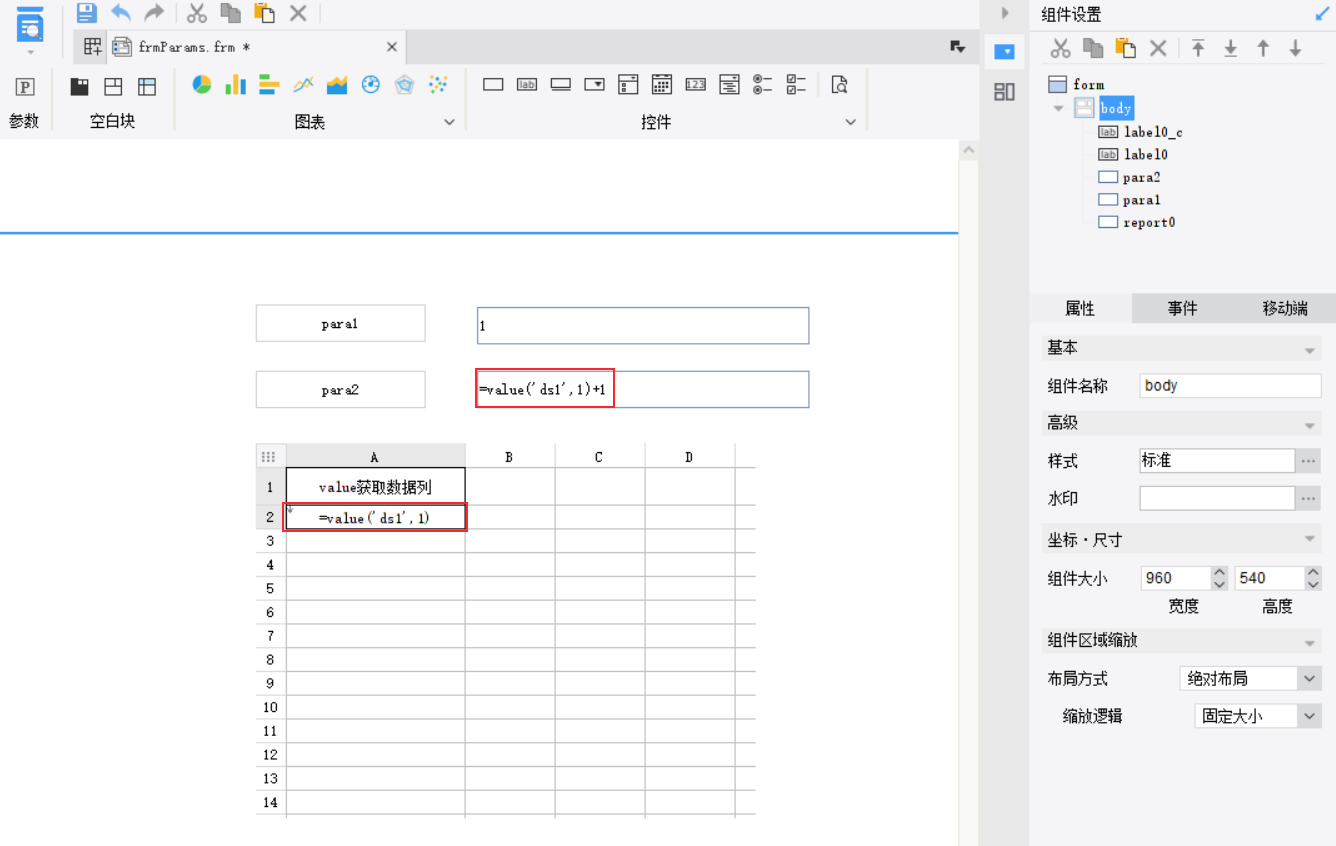Open the component library side tab

coord(1004,92)
